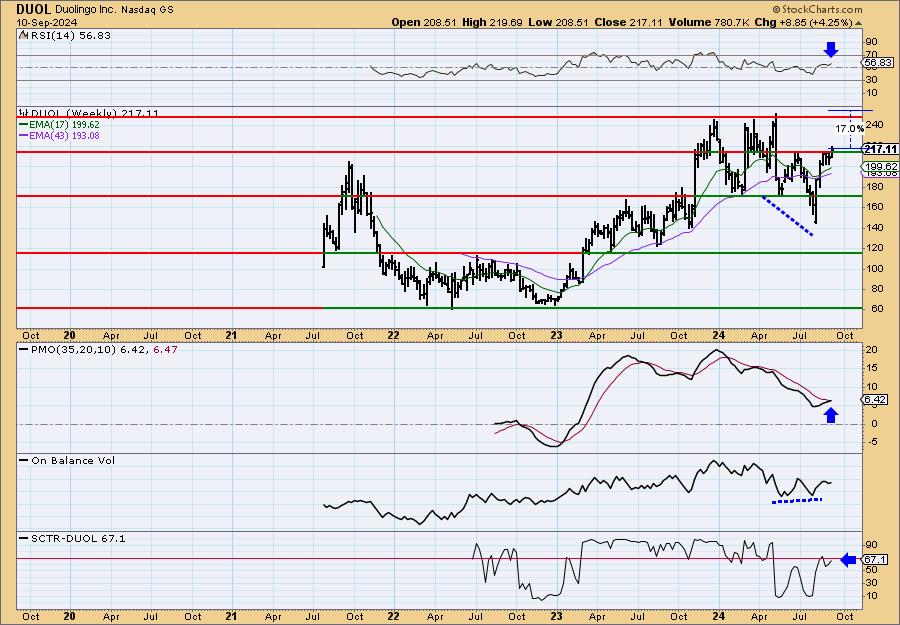Click the Duolingo Inc. Nasdaq GS company name
The width and height of the screenshot is (900, 625).
114,10
